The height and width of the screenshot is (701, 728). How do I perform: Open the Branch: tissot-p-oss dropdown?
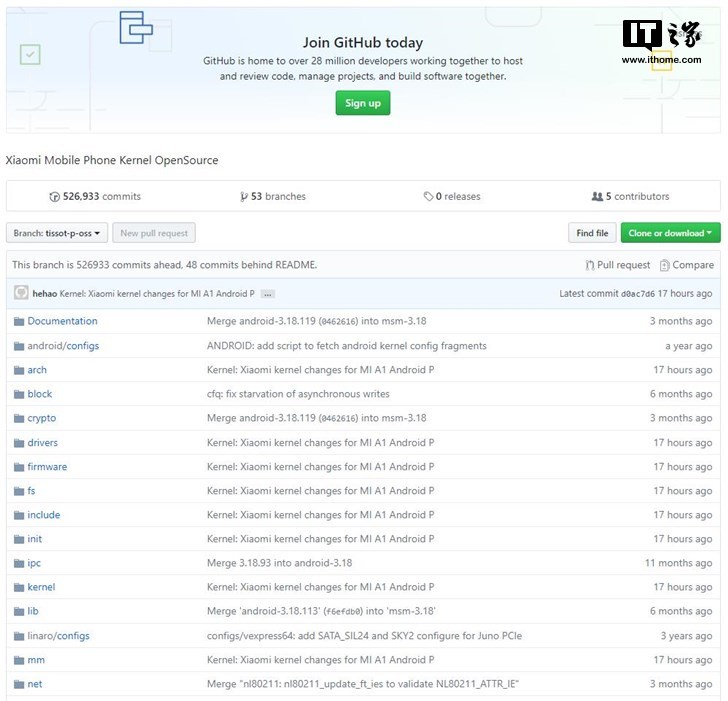tap(57, 233)
